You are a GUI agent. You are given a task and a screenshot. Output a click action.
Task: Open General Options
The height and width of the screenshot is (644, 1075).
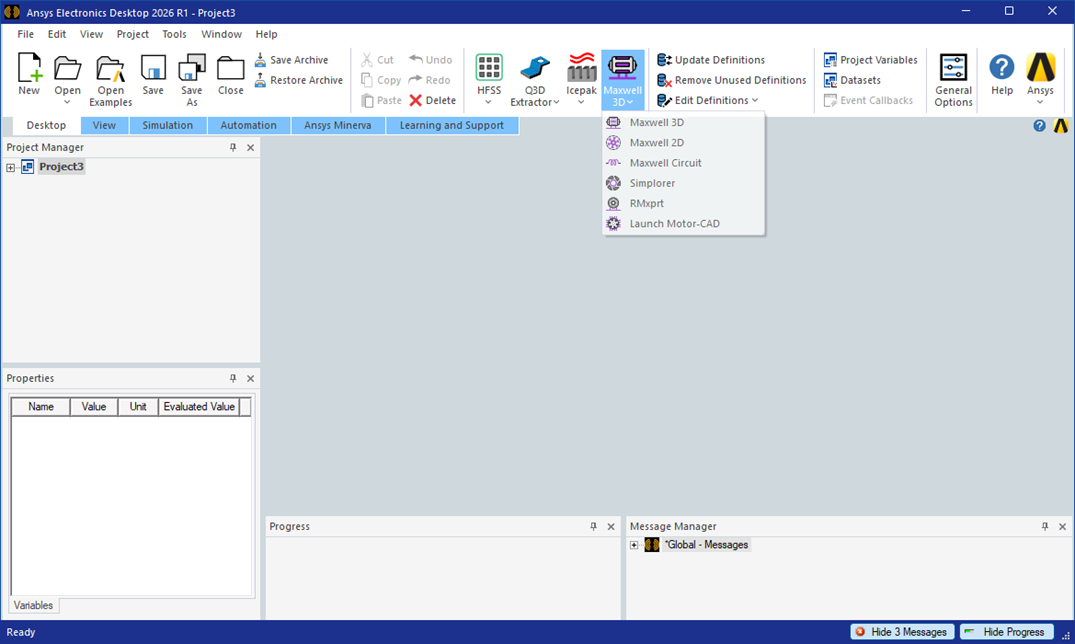click(953, 80)
